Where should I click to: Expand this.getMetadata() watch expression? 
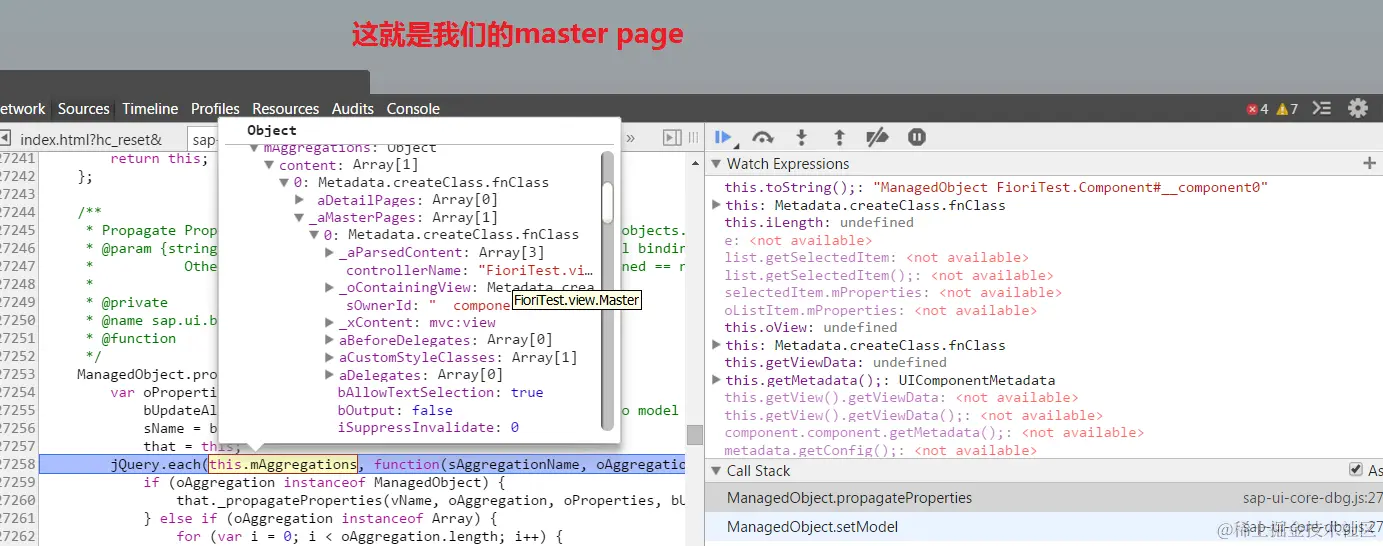716,380
